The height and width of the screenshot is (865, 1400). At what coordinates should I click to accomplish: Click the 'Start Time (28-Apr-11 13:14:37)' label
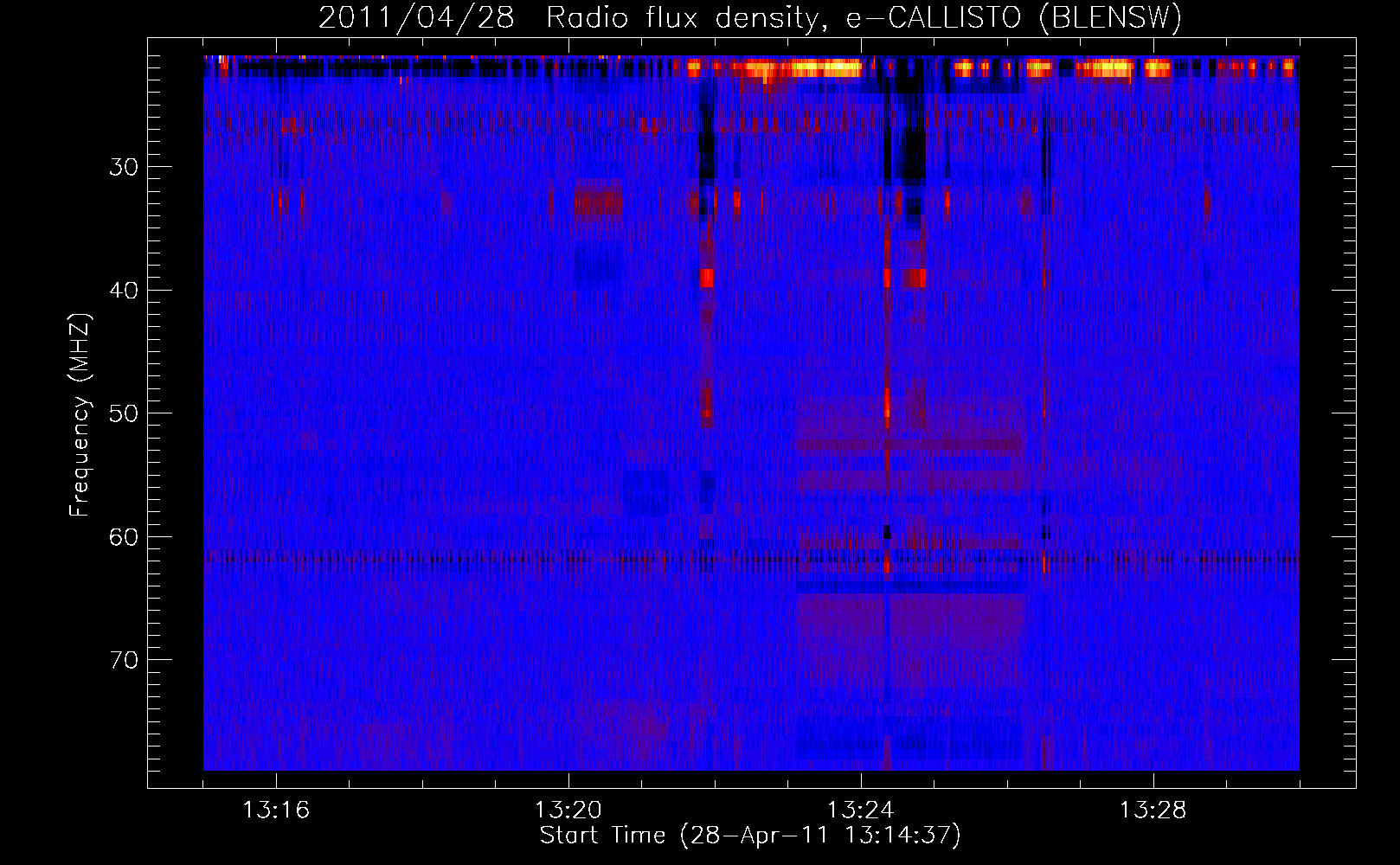point(750,836)
